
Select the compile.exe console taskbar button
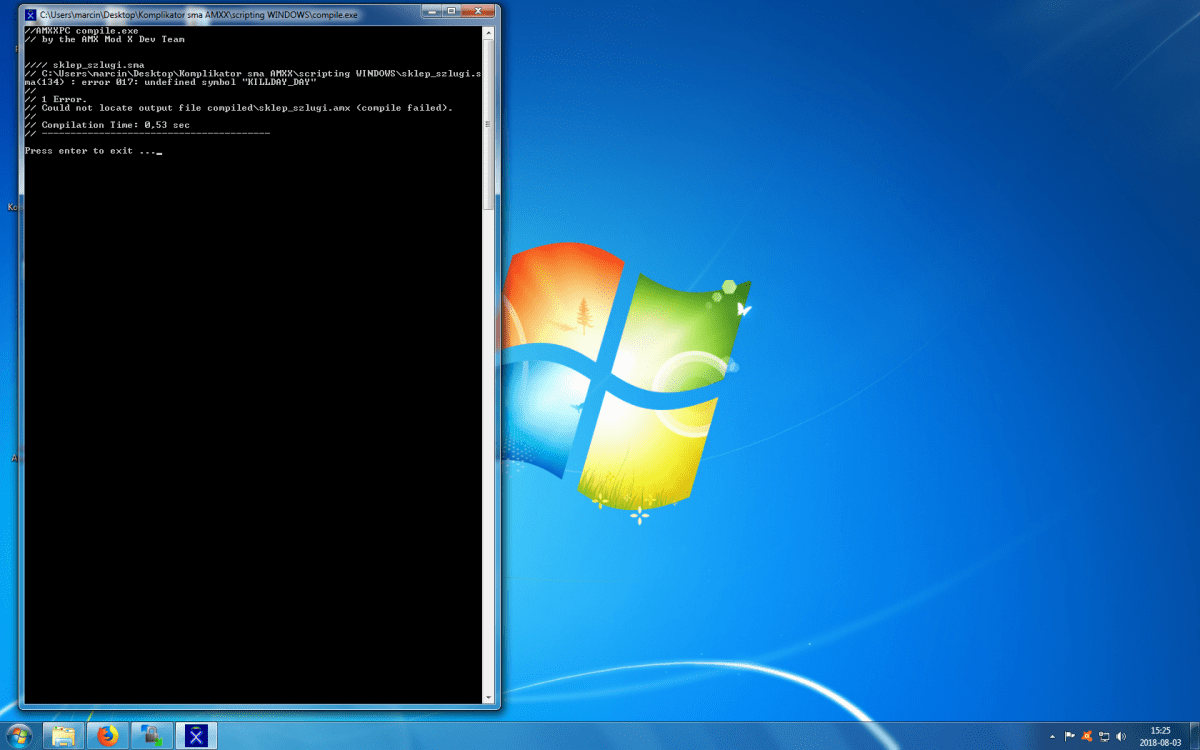(x=197, y=736)
